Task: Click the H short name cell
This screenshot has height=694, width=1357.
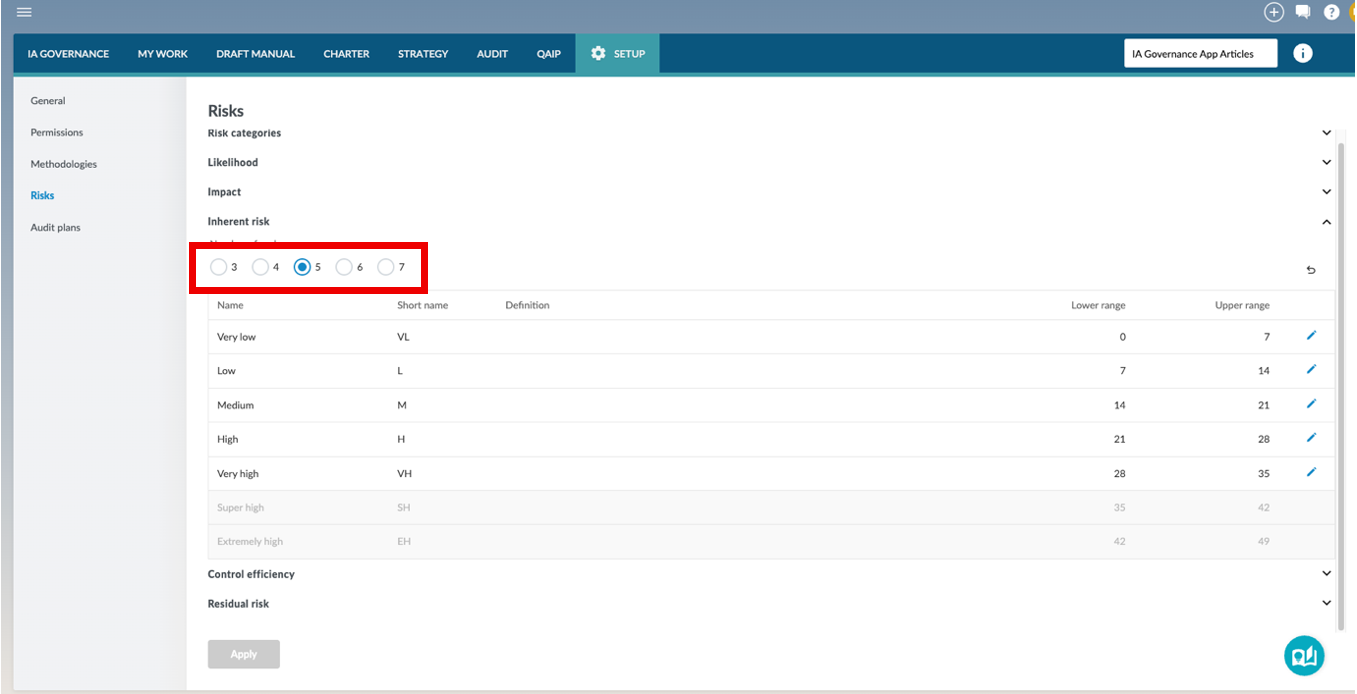Action: click(401, 439)
